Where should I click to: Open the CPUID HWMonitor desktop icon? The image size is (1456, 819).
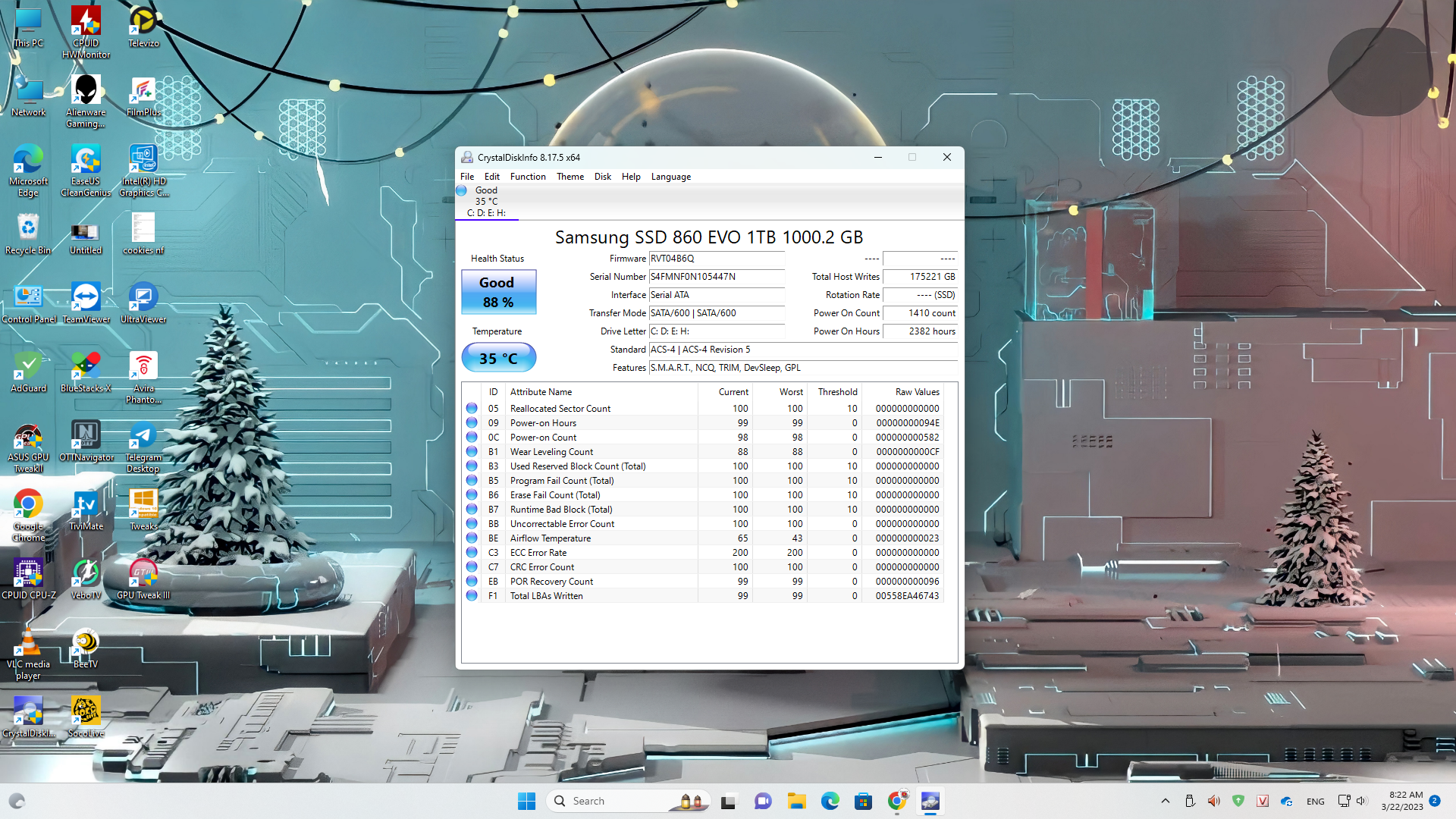(x=86, y=32)
